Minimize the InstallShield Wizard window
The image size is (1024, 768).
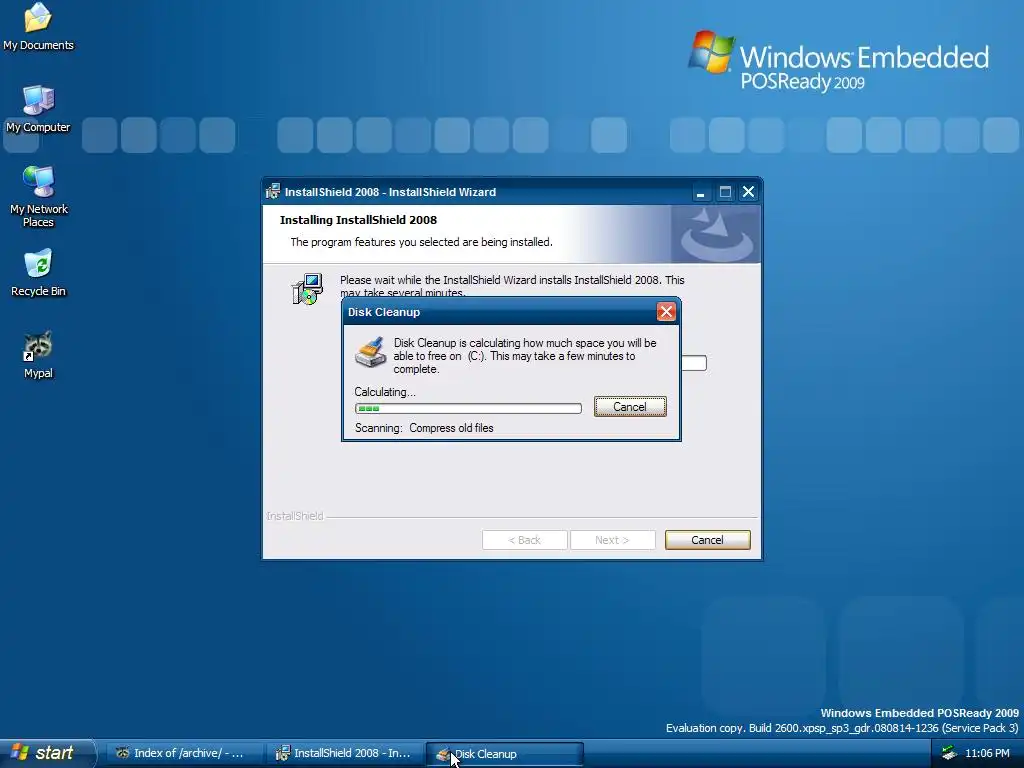coord(701,192)
